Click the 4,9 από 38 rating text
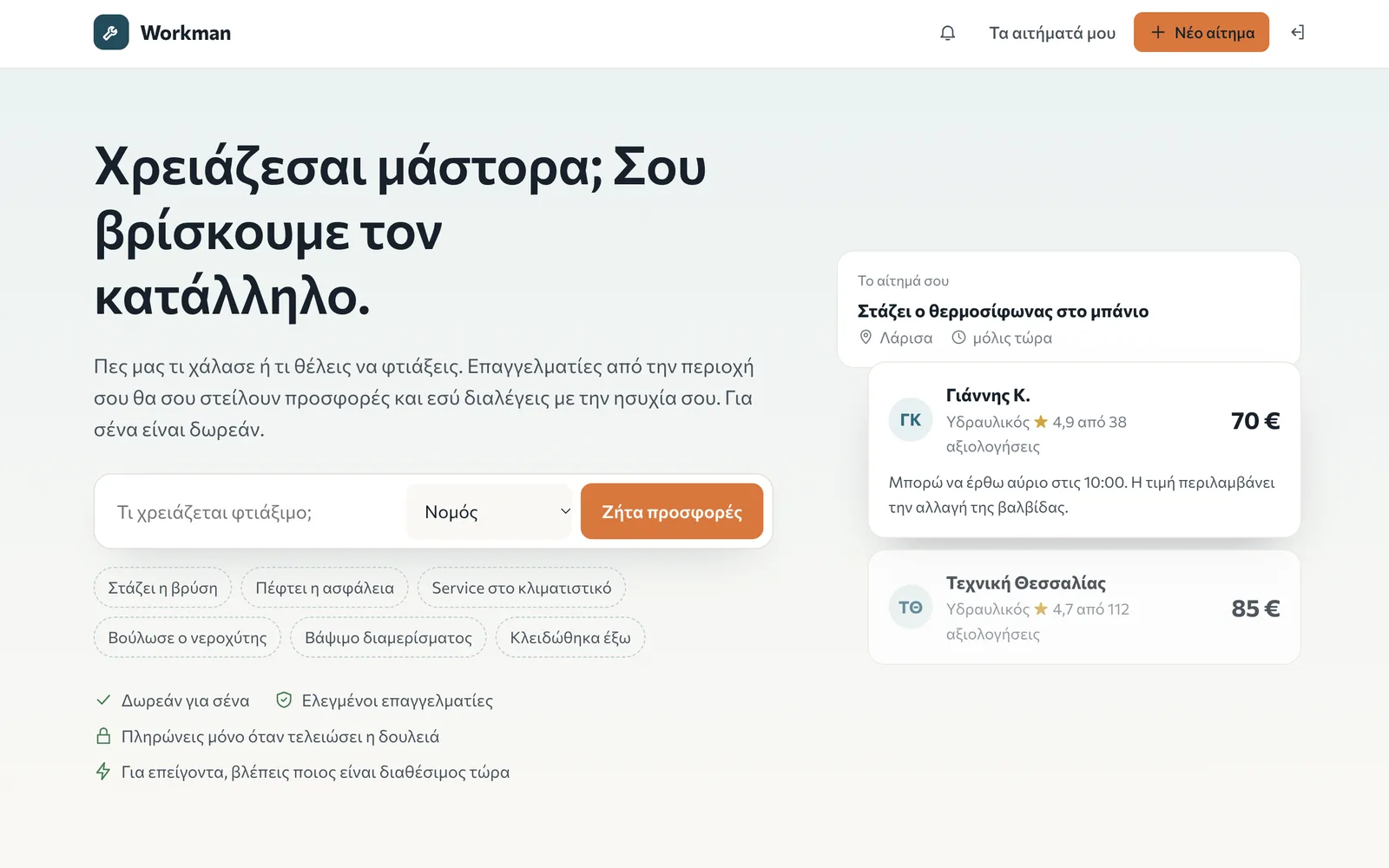Viewport: 1389px width, 868px height. pos(1089,422)
